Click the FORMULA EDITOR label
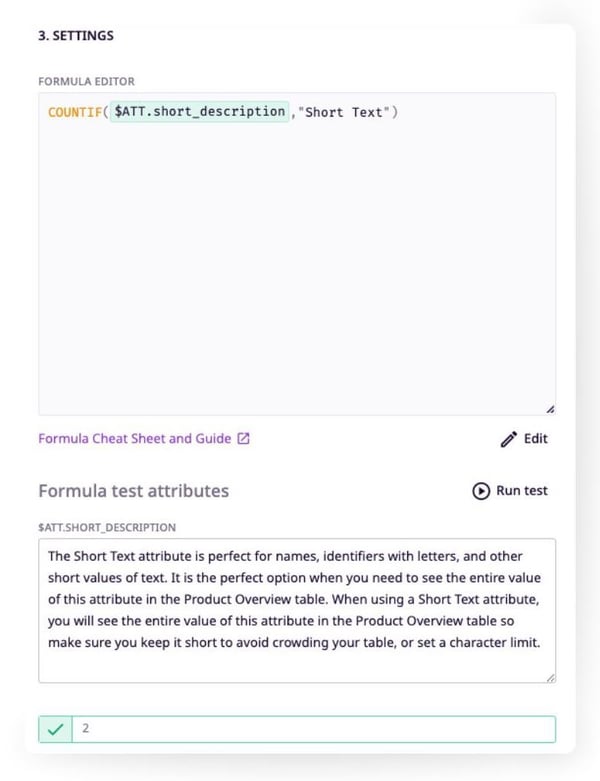The width and height of the screenshot is (600, 781). tap(86, 80)
